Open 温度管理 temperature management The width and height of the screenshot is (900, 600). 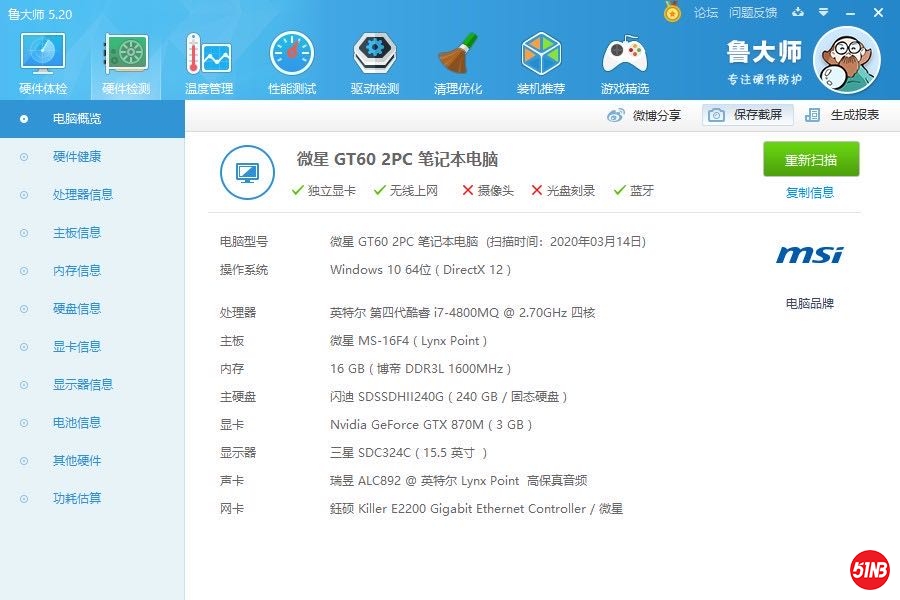click(x=208, y=63)
